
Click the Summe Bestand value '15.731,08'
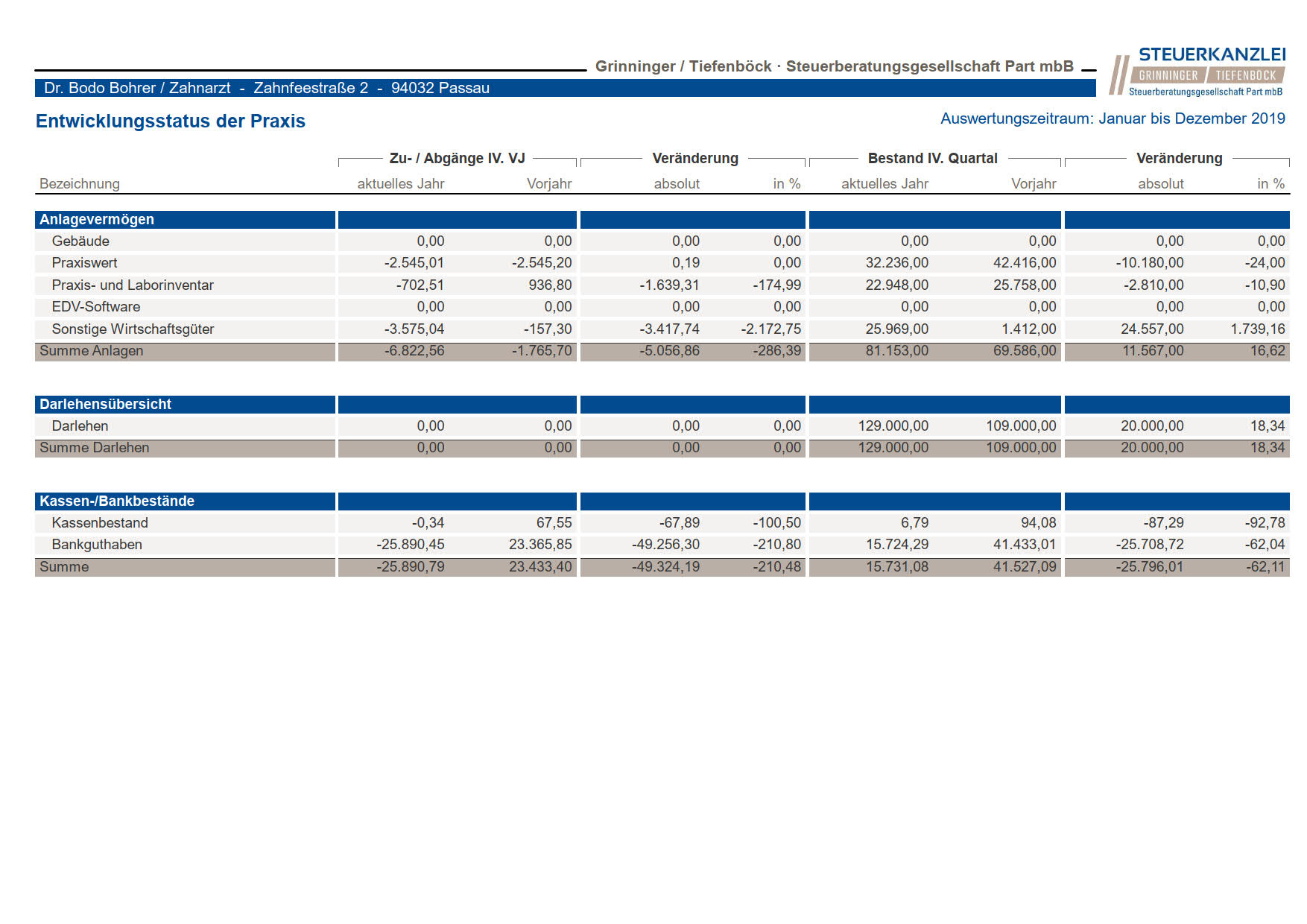tap(897, 567)
